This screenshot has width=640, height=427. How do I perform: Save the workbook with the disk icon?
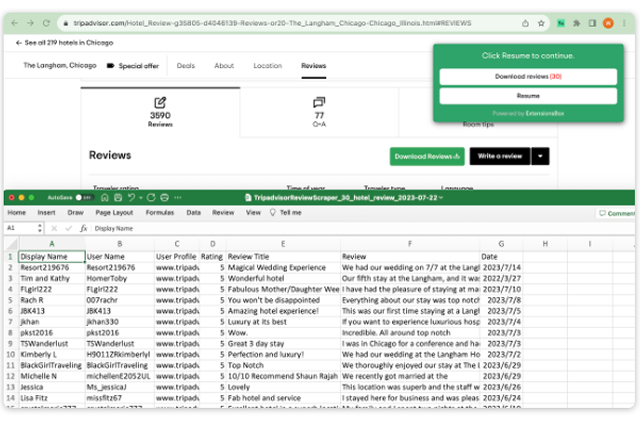(x=118, y=198)
